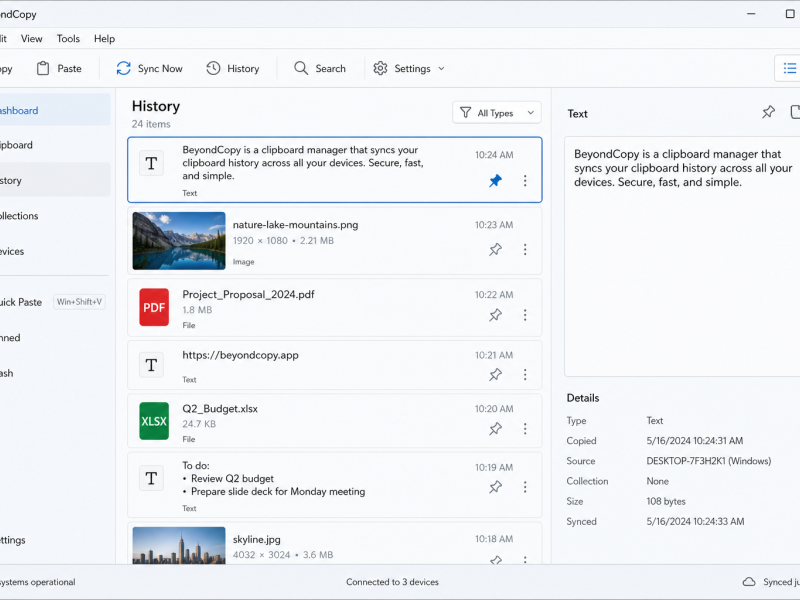The height and width of the screenshot is (600, 800).
Task: Unpin the BeyondCopy description text item
Action: [495, 181]
